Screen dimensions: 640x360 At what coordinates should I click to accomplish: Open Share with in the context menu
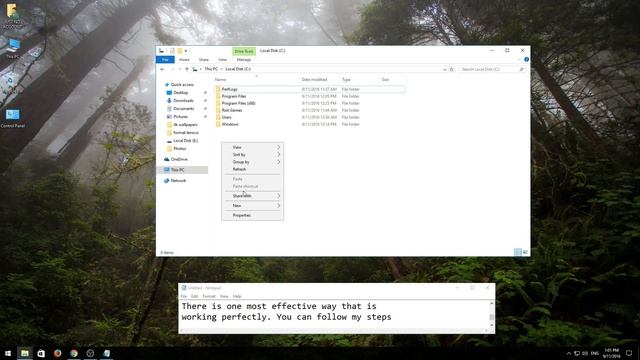click(x=253, y=196)
